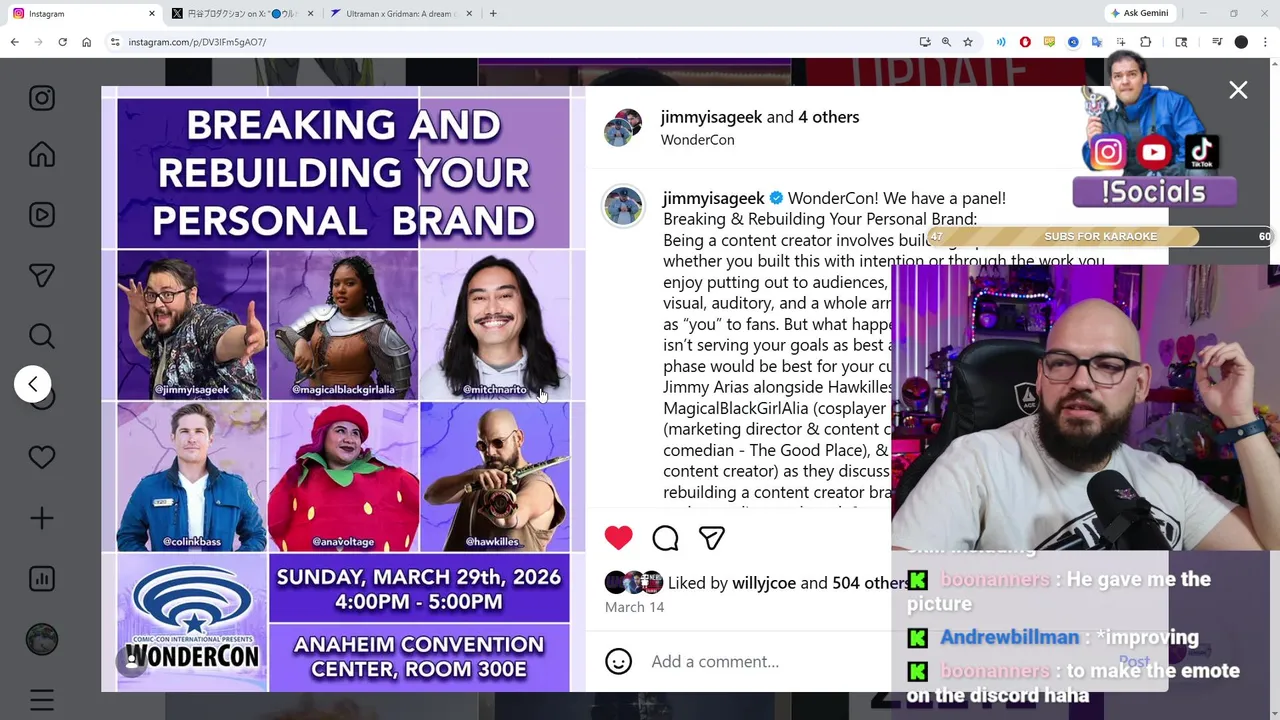This screenshot has height=720, width=1280.
Task: Click the comment bubble icon
Action: pyautogui.click(x=665, y=538)
